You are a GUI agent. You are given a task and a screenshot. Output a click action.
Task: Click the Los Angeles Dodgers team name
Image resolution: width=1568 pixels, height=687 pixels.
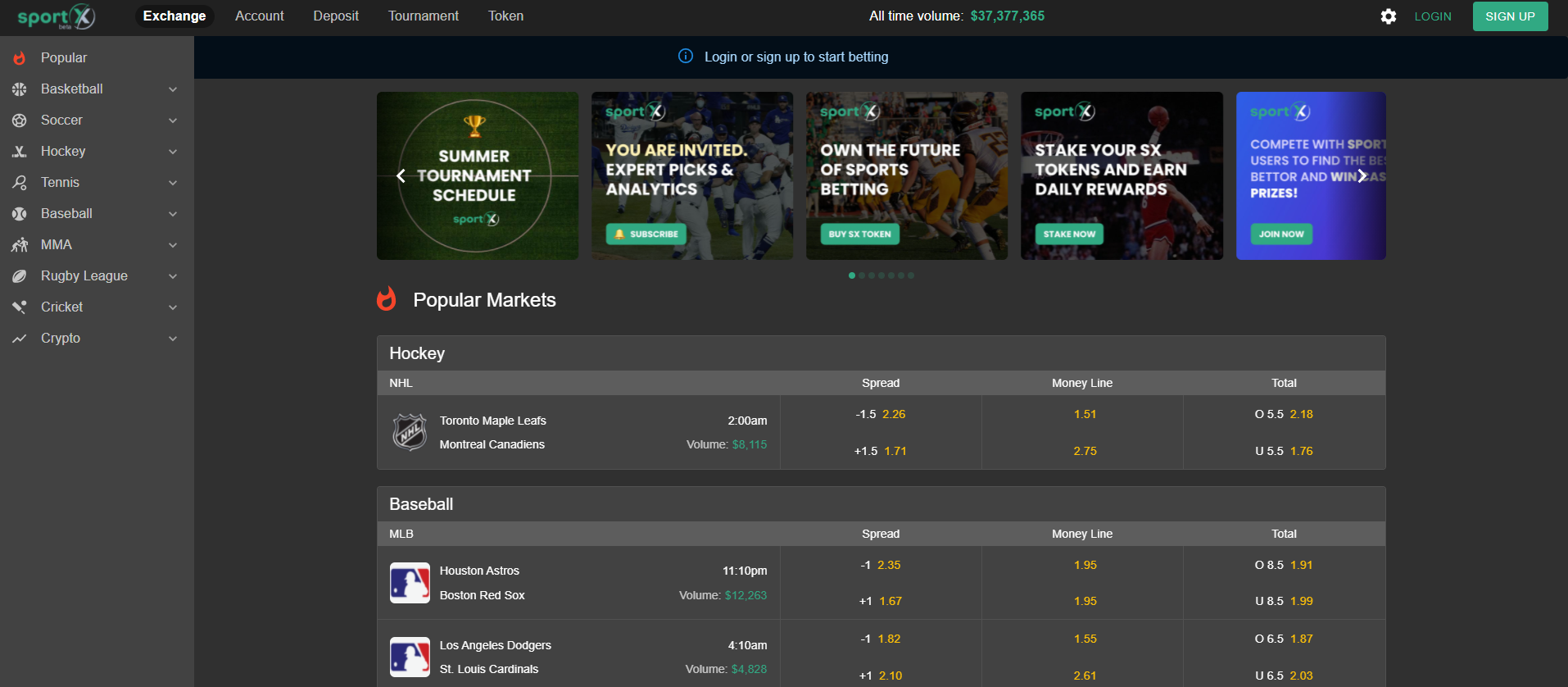pyautogui.click(x=496, y=645)
